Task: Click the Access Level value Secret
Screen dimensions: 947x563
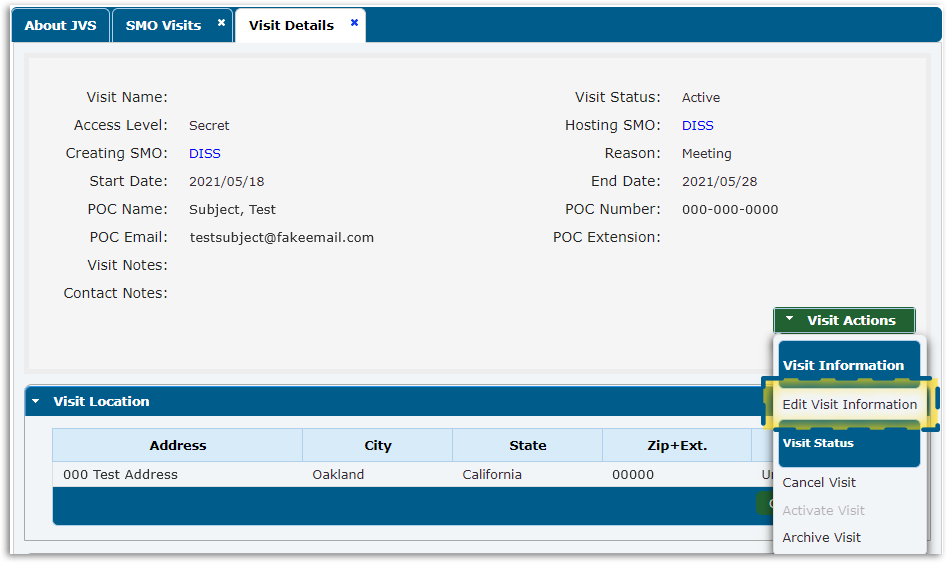Action: pos(209,126)
